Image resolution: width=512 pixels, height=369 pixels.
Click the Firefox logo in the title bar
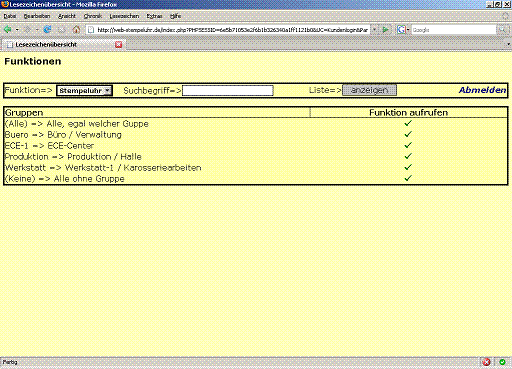5,4
